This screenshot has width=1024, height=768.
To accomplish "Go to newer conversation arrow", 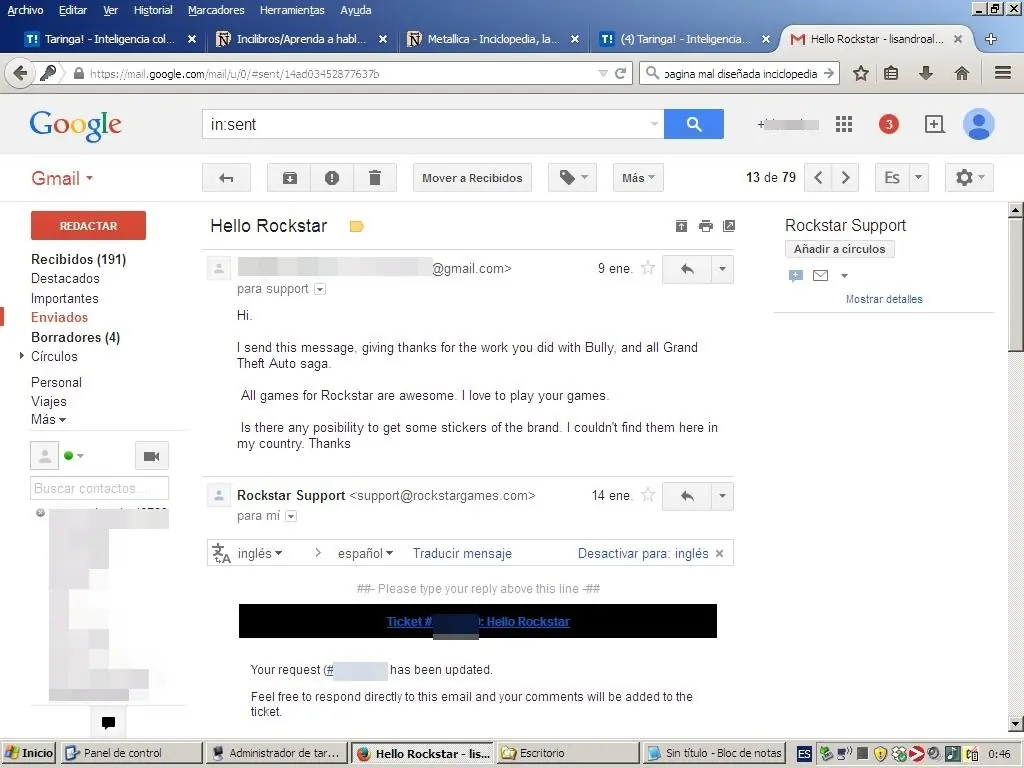I will [818, 178].
